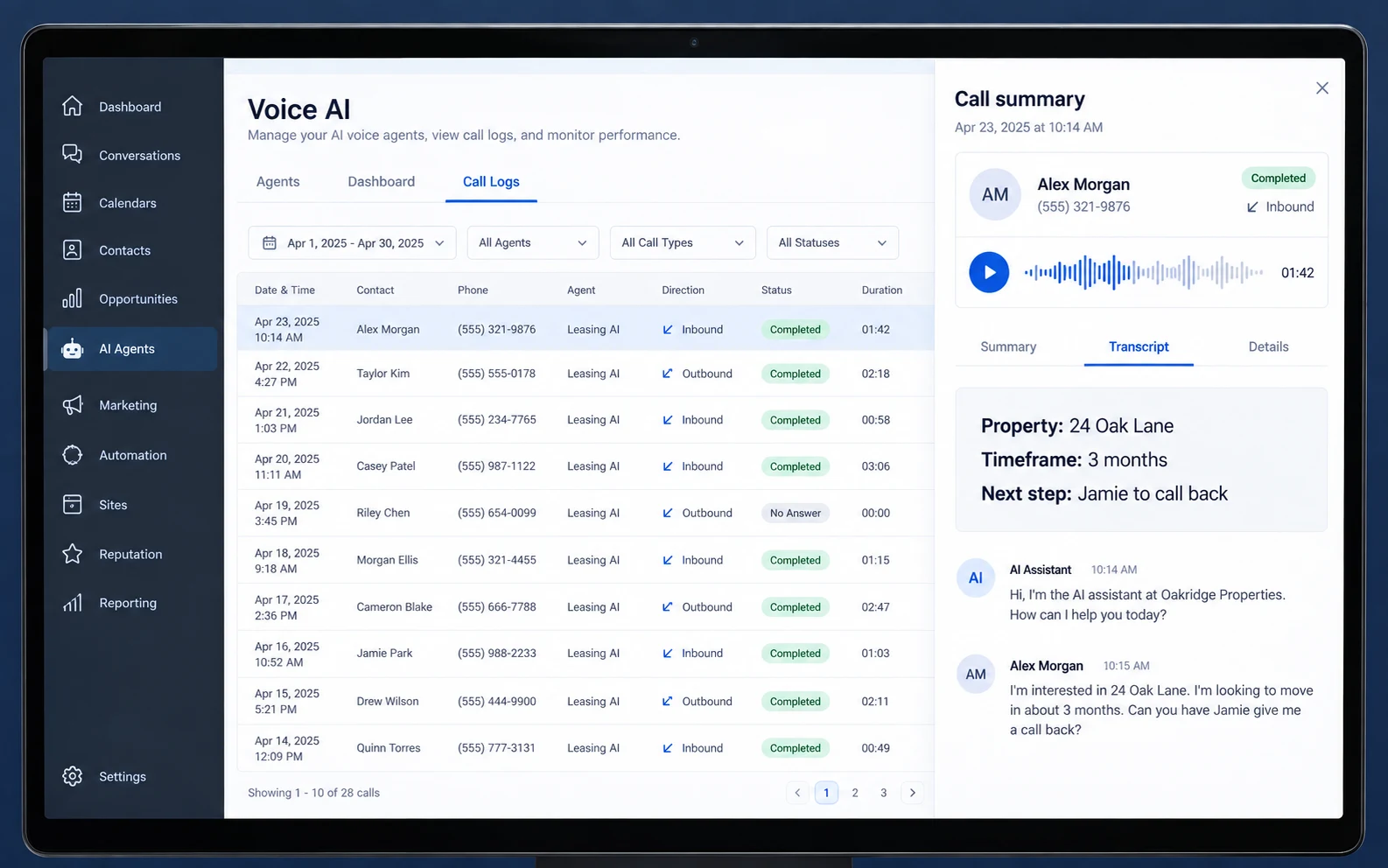Image resolution: width=1388 pixels, height=868 pixels.
Task: Open Conversations chat bubble icon
Action: click(73, 154)
